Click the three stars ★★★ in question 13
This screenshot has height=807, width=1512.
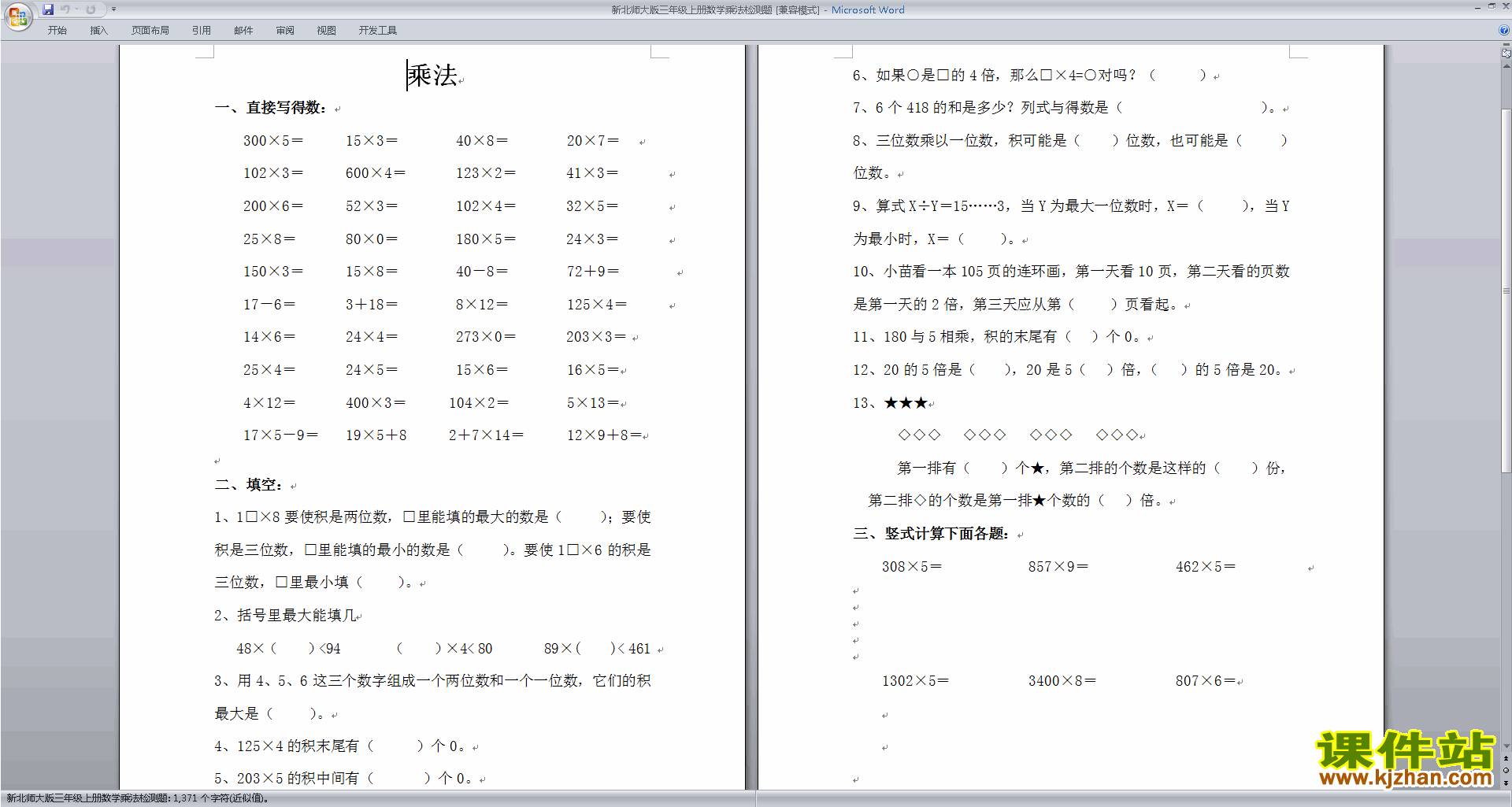906,403
